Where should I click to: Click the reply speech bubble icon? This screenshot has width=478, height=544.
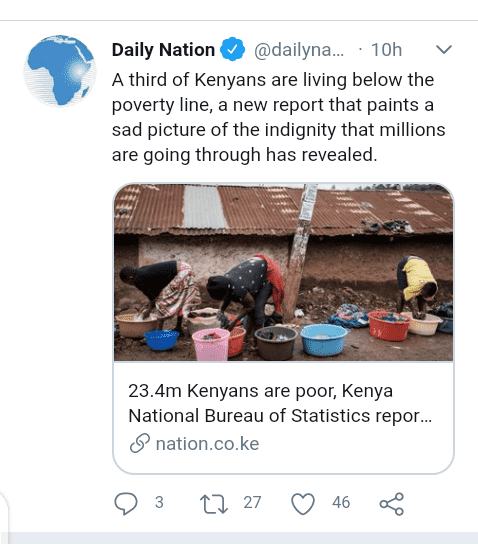126,503
